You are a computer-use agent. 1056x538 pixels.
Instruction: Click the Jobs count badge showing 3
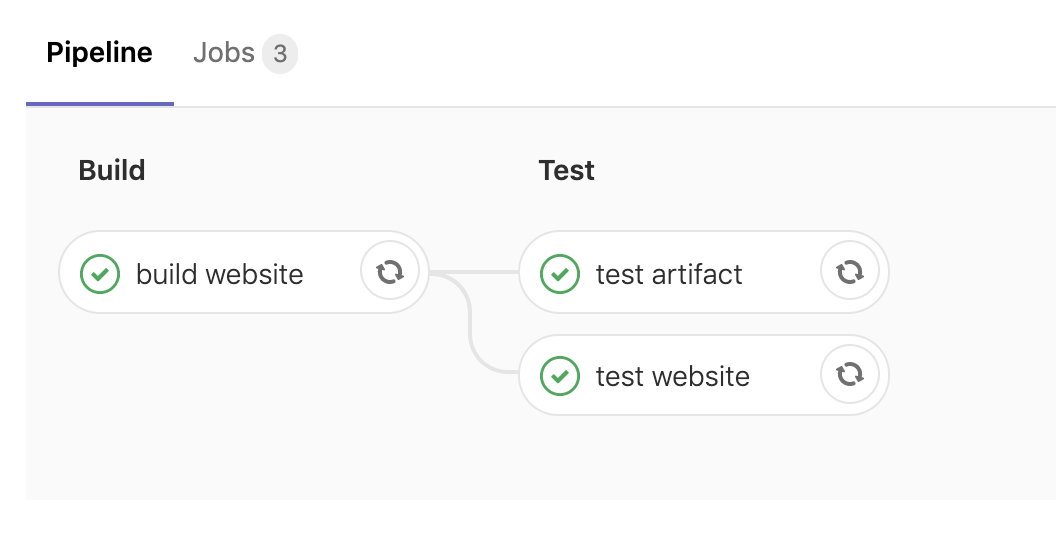280,53
